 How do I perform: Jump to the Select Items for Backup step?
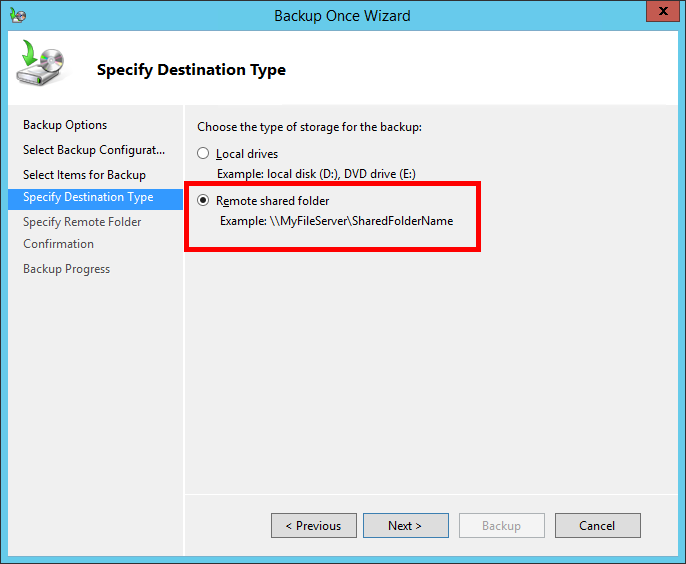pyautogui.click(x=84, y=175)
